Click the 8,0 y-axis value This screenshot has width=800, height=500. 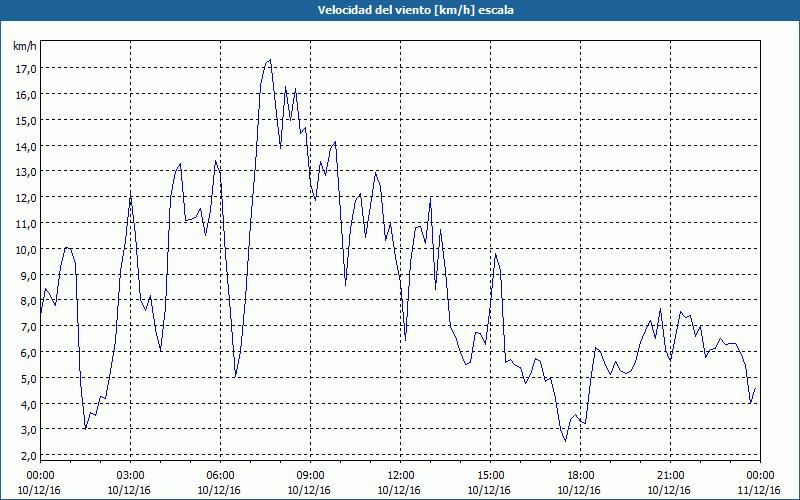click(28, 301)
